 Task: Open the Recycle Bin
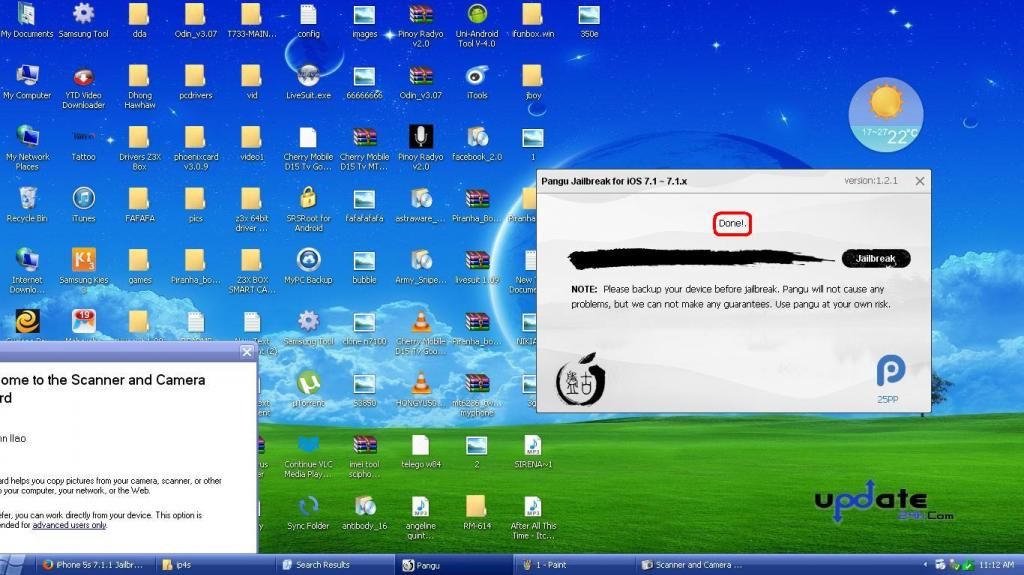click(27, 198)
